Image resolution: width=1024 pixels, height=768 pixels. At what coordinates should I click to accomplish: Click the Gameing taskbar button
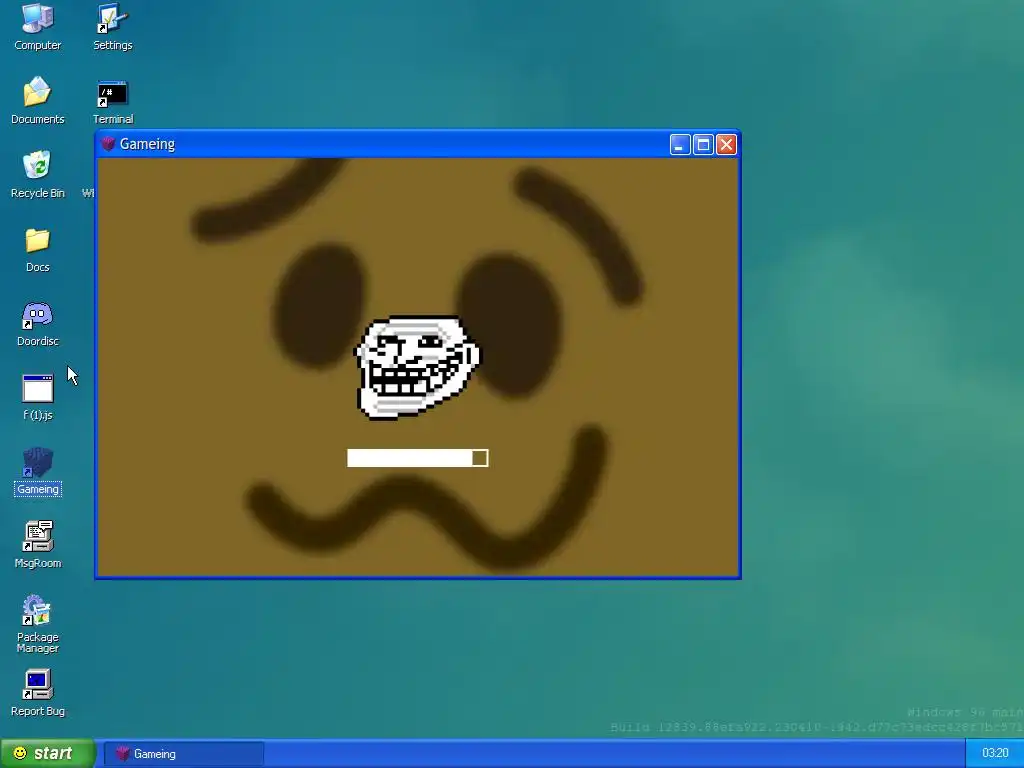(184, 754)
